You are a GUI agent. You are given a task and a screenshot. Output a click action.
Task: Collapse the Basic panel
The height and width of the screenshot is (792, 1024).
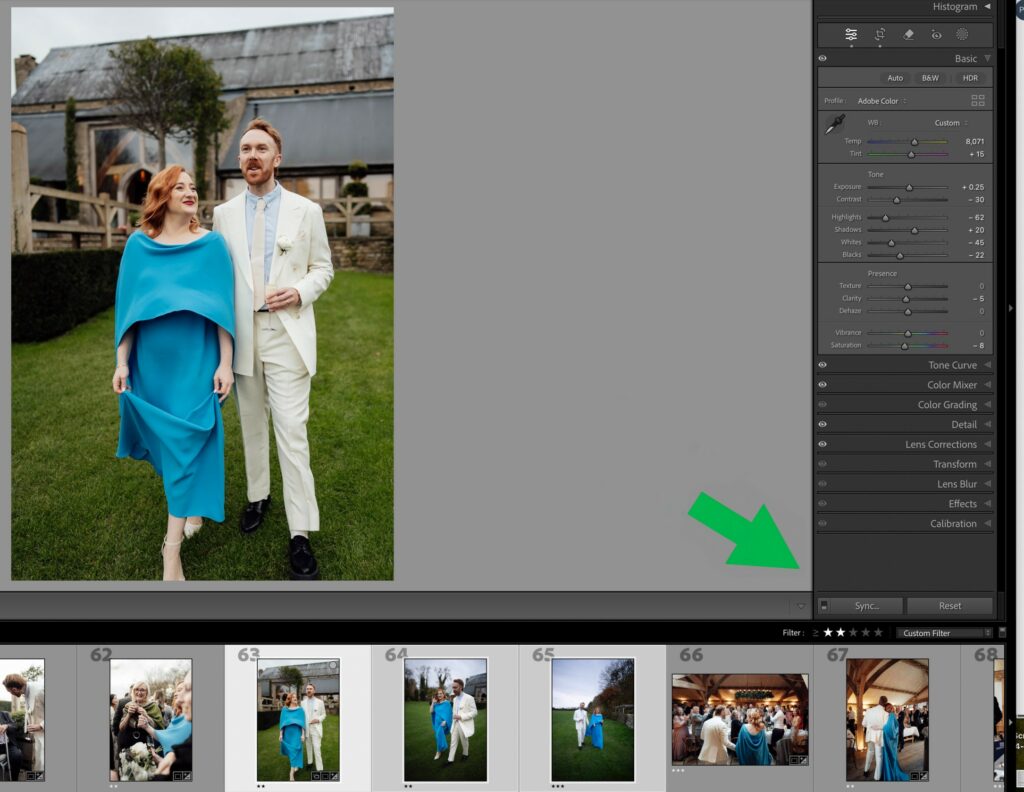click(988, 58)
